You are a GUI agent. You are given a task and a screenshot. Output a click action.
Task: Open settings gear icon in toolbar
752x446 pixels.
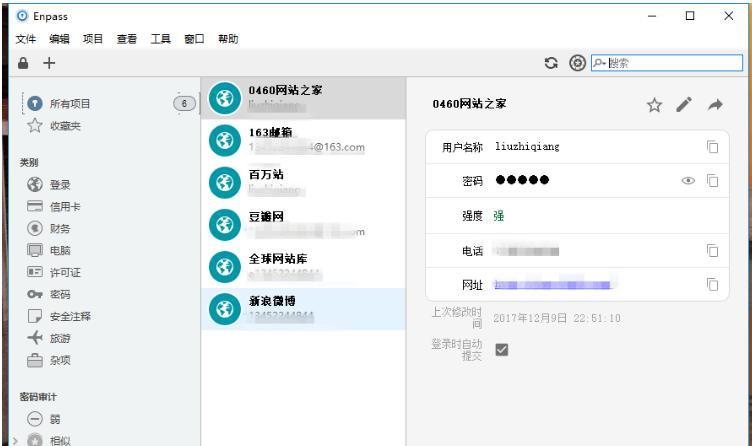(x=577, y=63)
